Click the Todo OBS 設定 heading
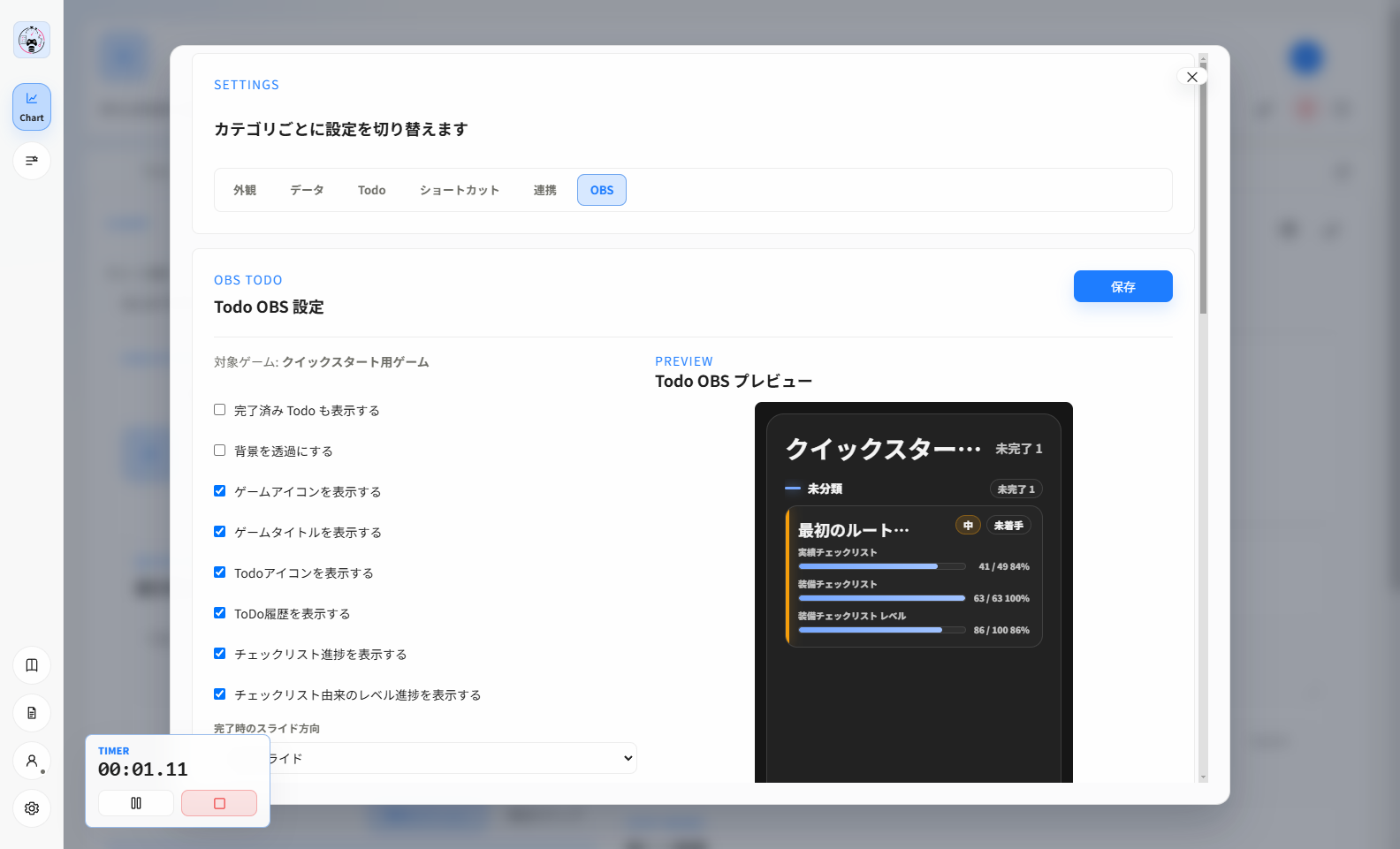The height and width of the screenshot is (849, 1400). (269, 307)
